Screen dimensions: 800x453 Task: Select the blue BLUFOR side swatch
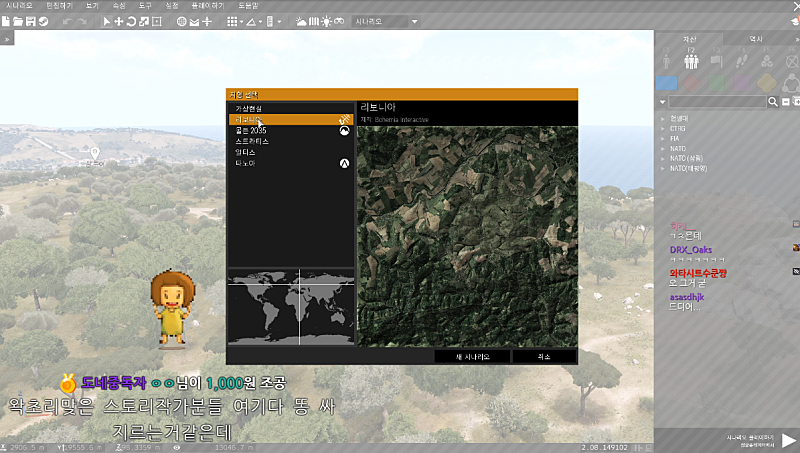click(x=667, y=83)
